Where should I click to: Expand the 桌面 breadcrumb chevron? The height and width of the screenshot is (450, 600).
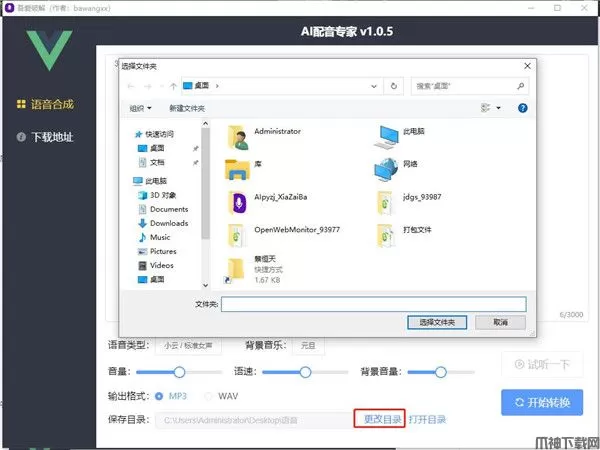(x=217, y=86)
